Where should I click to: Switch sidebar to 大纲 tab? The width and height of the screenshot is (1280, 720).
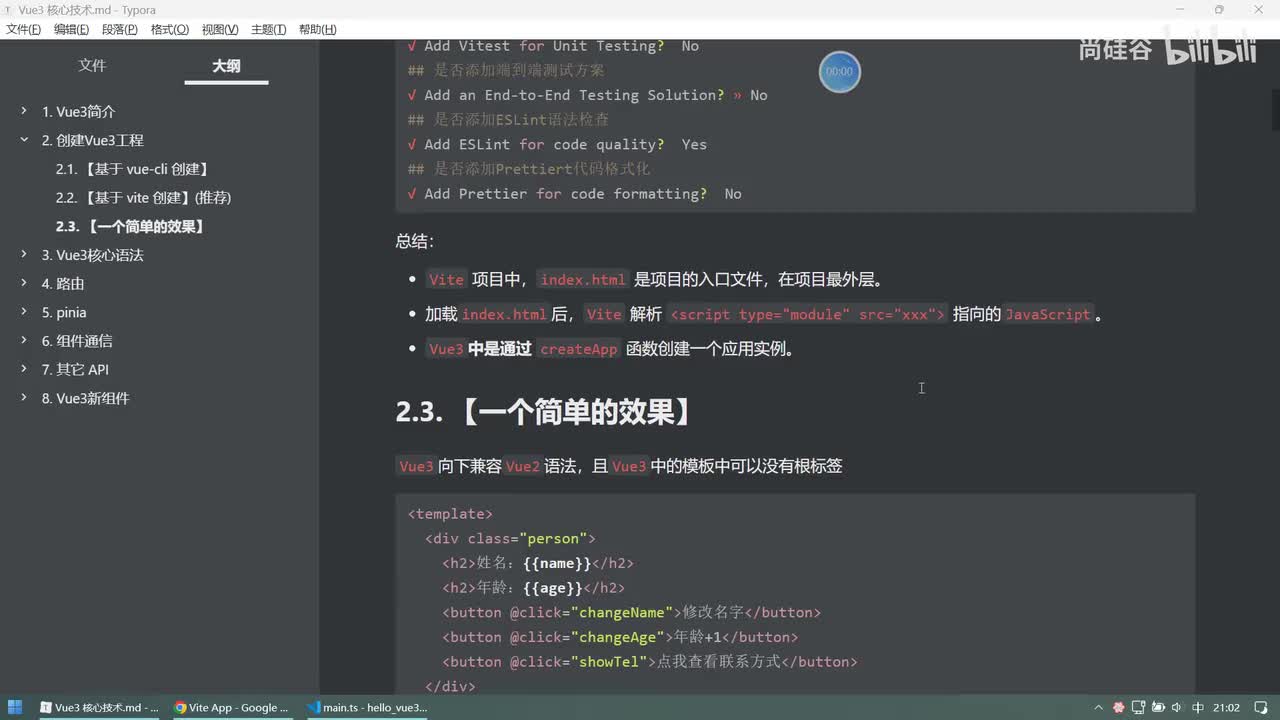point(226,66)
